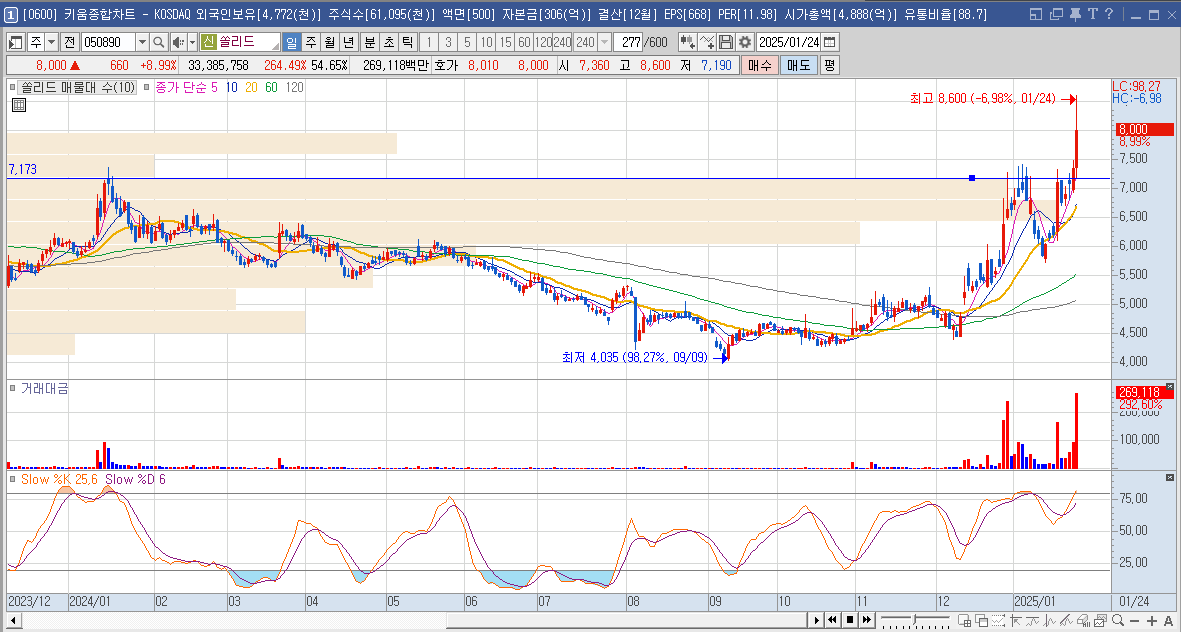Open the data grid icon under indicator label
Viewport: 1181px width, 632px height.
pyautogui.click(x=19, y=105)
